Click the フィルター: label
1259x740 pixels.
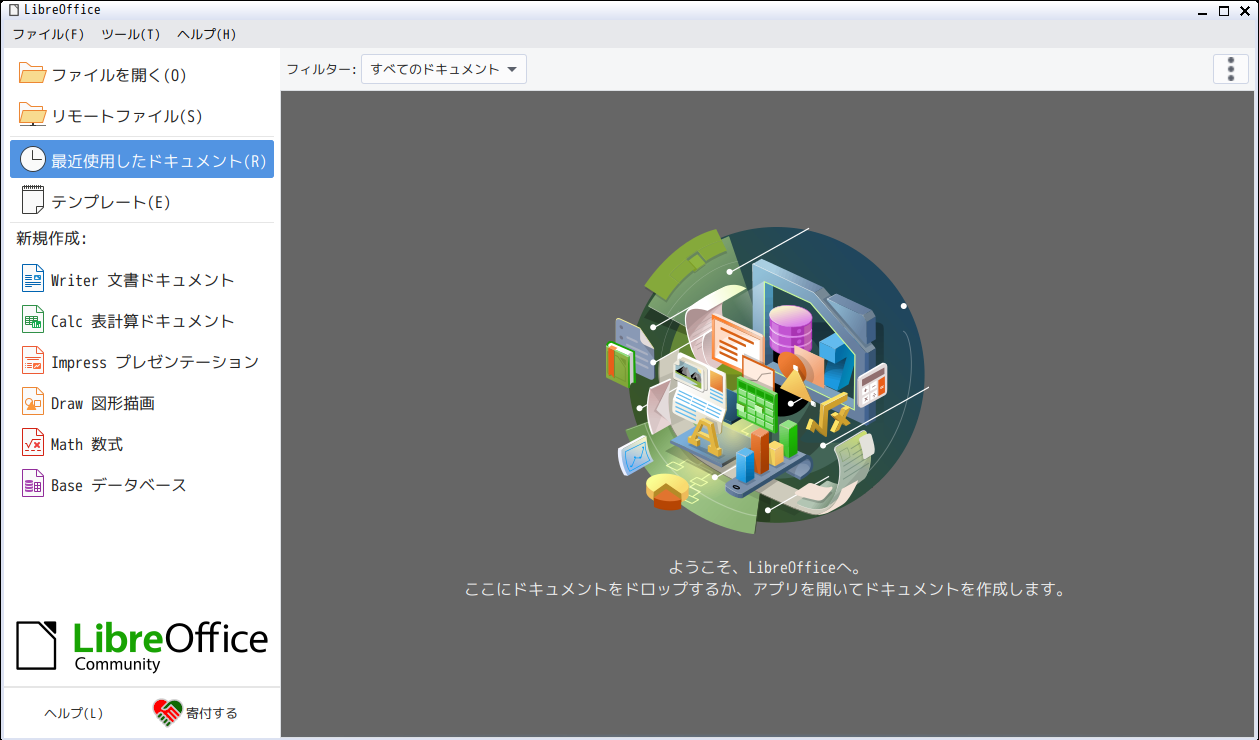(x=321, y=69)
